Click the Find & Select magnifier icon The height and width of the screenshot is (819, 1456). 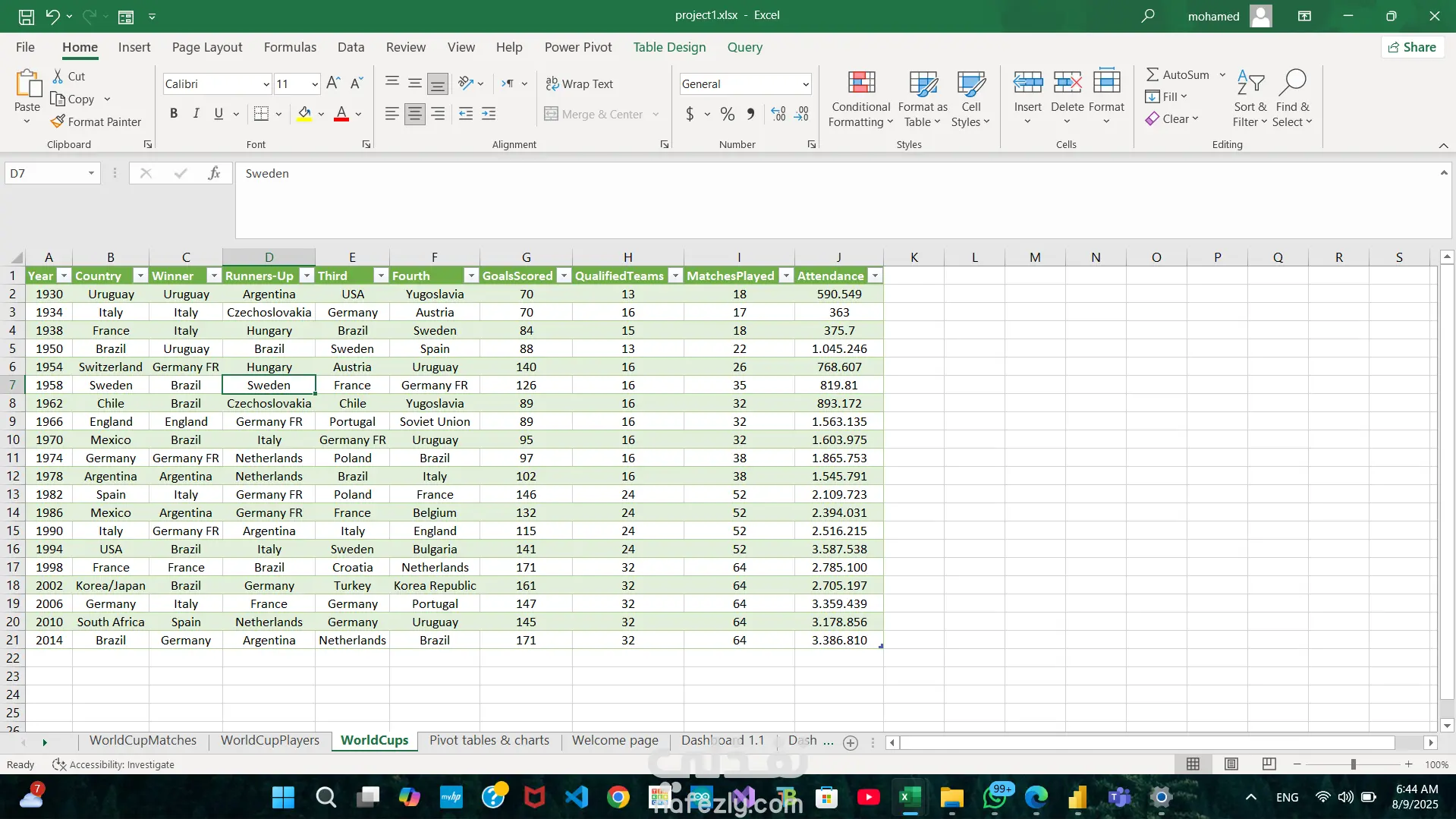1292,82
